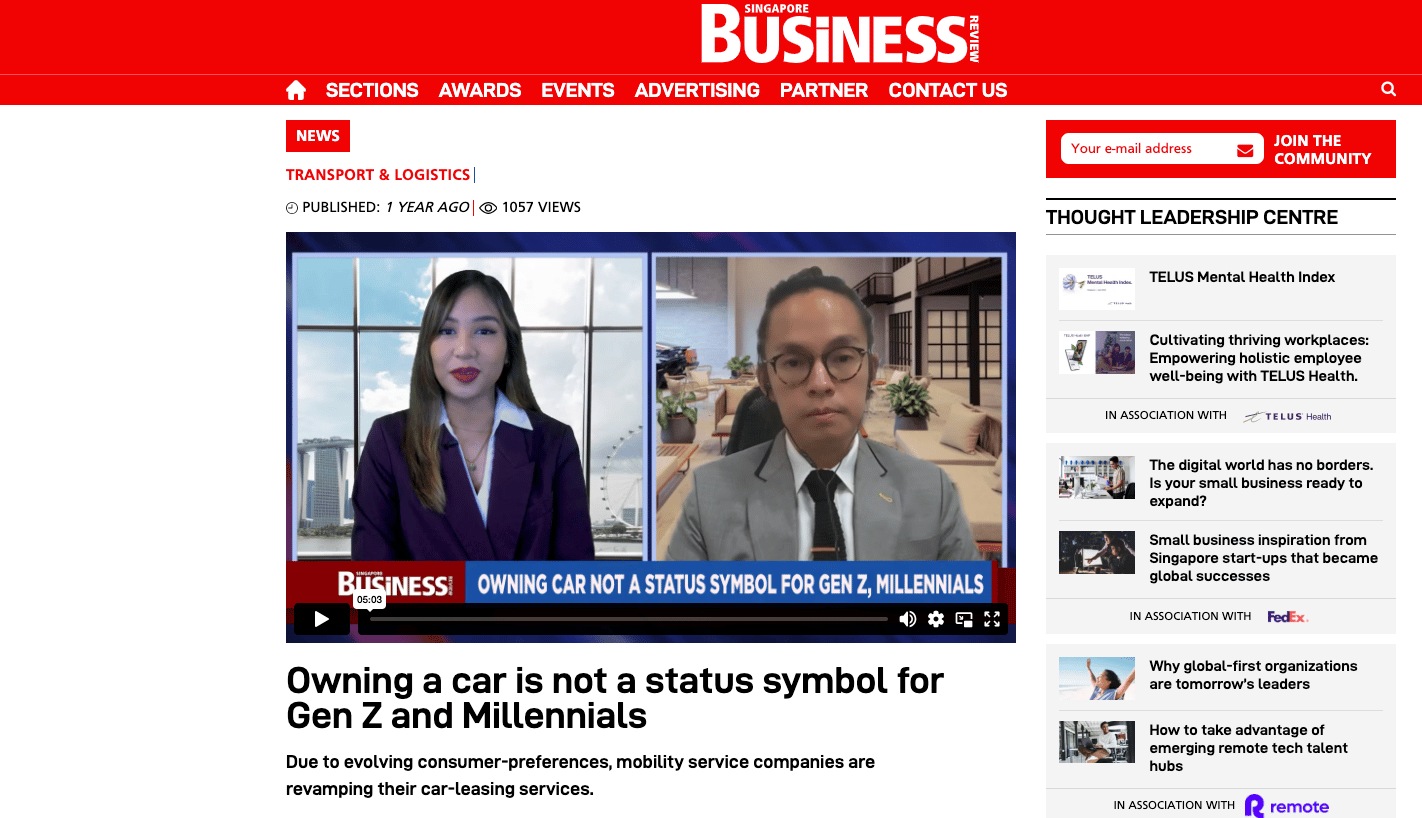
Task: Open the ADVERTISING menu
Action: [x=697, y=90]
